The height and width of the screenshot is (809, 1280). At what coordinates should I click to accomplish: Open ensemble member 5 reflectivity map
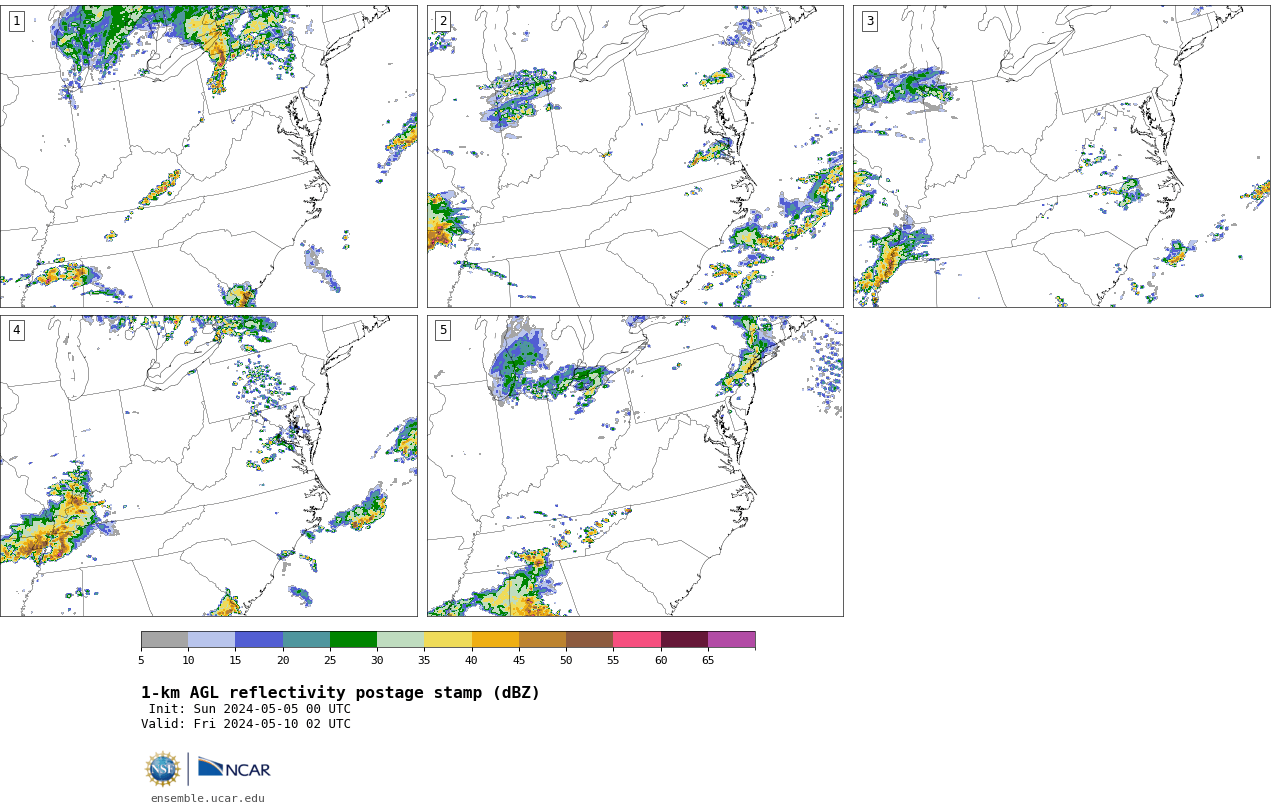(635, 466)
